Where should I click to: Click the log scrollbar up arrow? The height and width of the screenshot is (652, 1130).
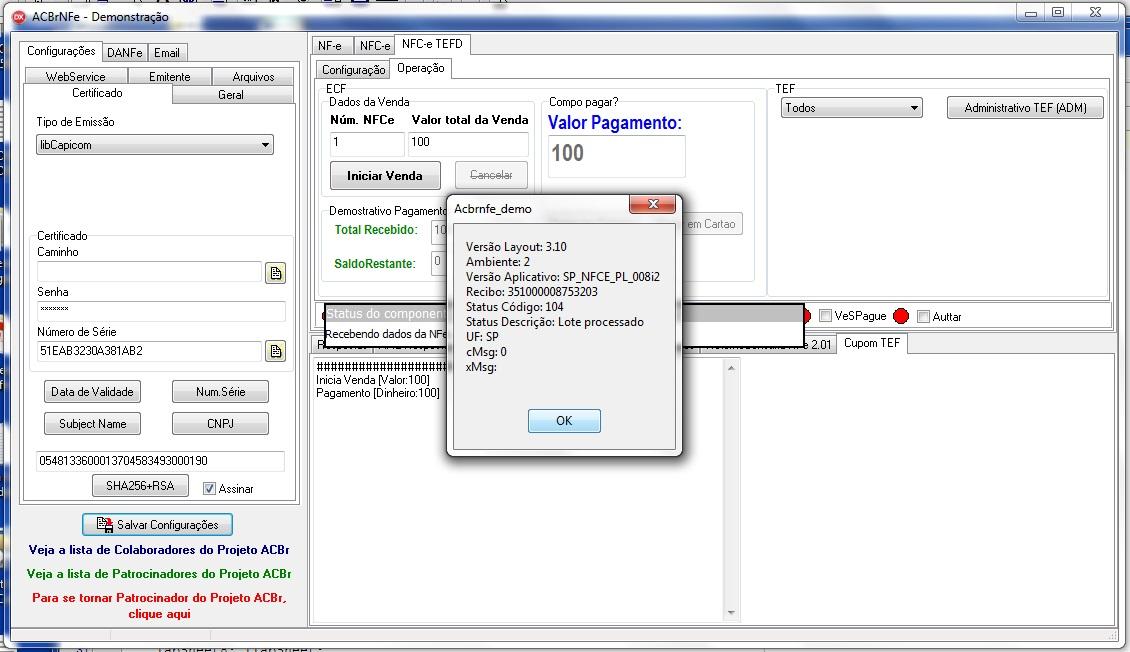731,368
